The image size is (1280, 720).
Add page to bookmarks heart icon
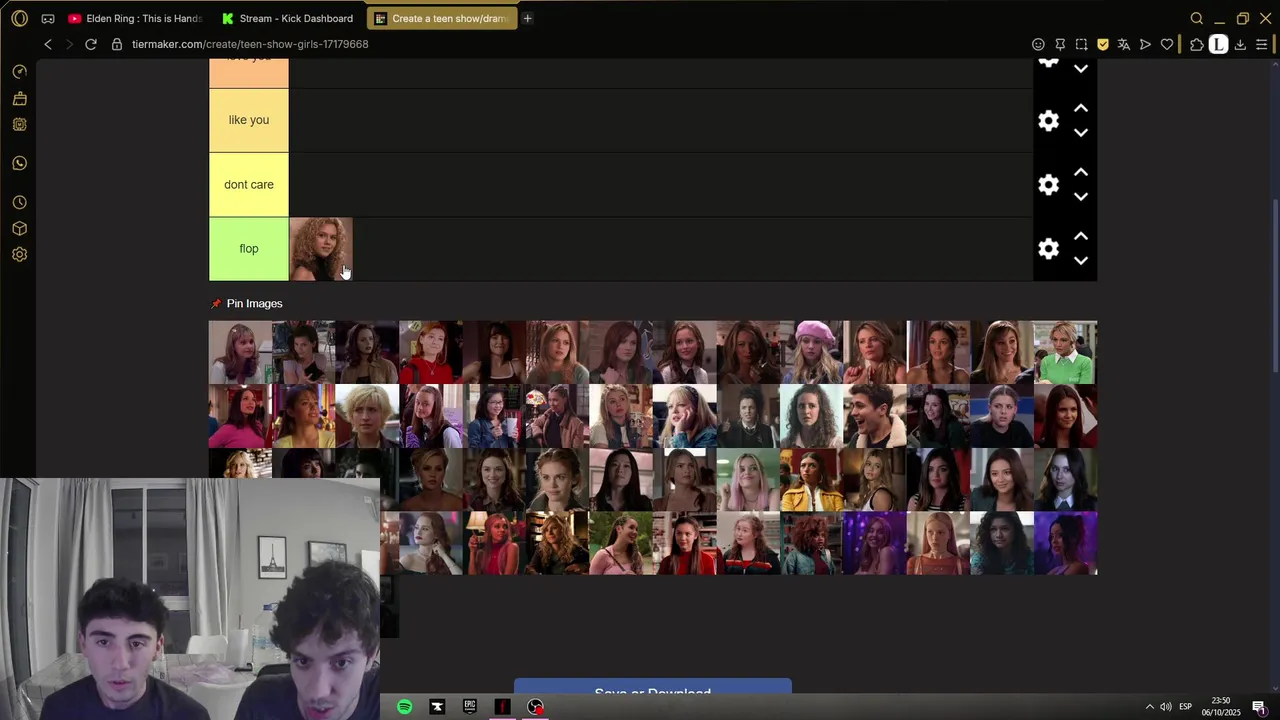(1166, 44)
